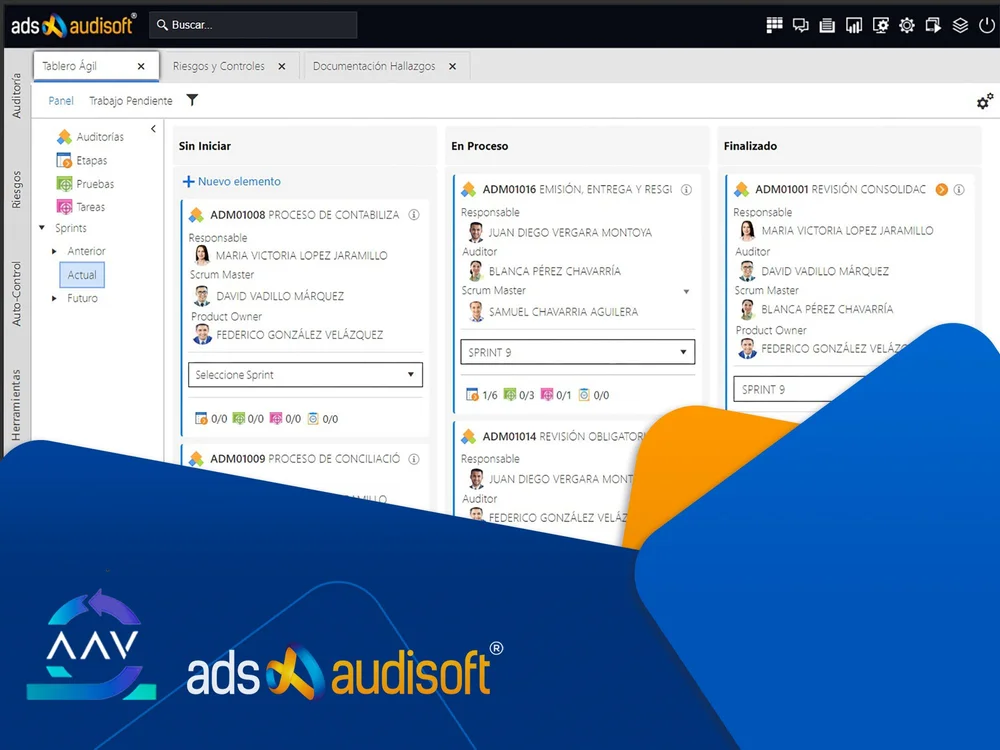1000x750 pixels.
Task: Open the Auditoría vertical sidebar tab
Action: point(17,95)
